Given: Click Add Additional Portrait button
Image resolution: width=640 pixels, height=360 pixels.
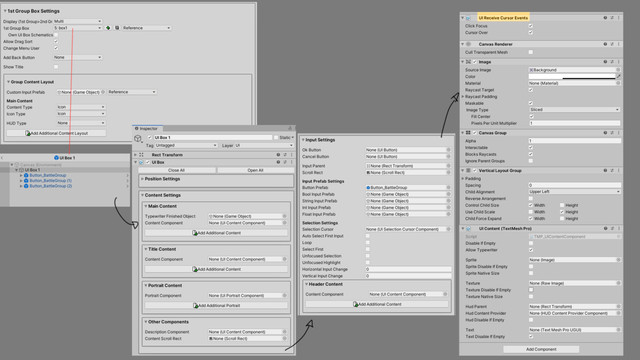Looking at the screenshot, I should 216,305.
